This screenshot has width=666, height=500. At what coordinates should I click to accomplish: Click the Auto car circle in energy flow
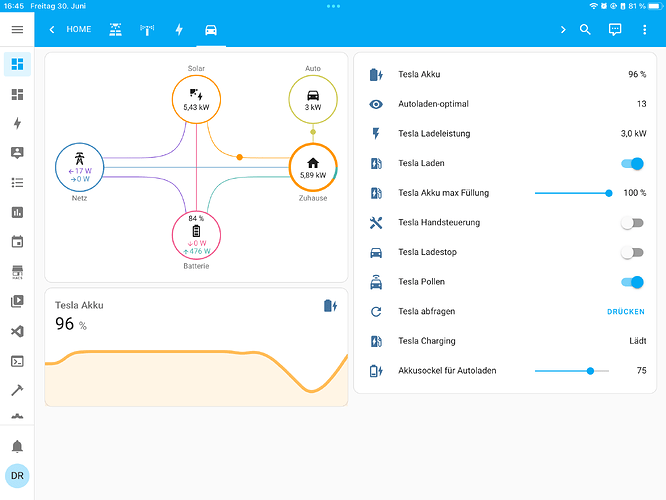[313, 99]
